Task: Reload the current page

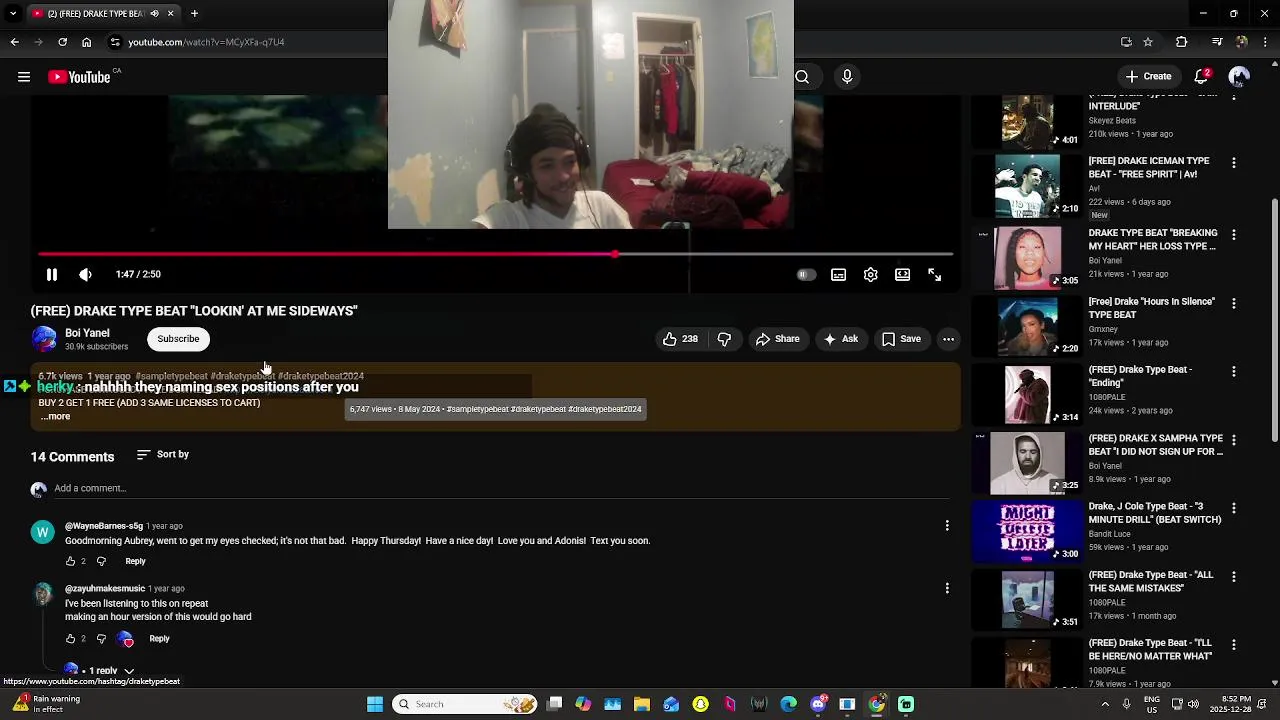Action: pos(62,42)
